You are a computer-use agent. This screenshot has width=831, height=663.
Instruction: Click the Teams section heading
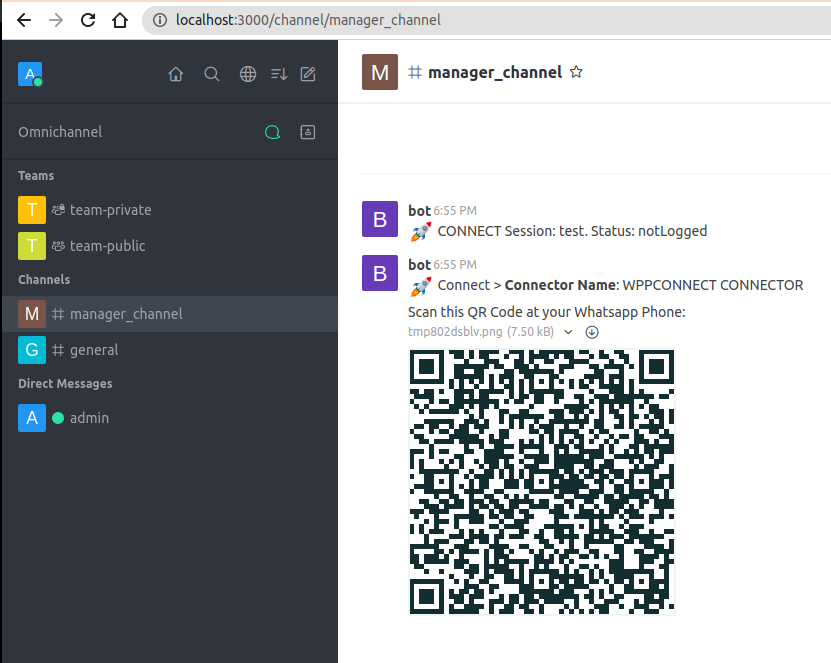36,175
